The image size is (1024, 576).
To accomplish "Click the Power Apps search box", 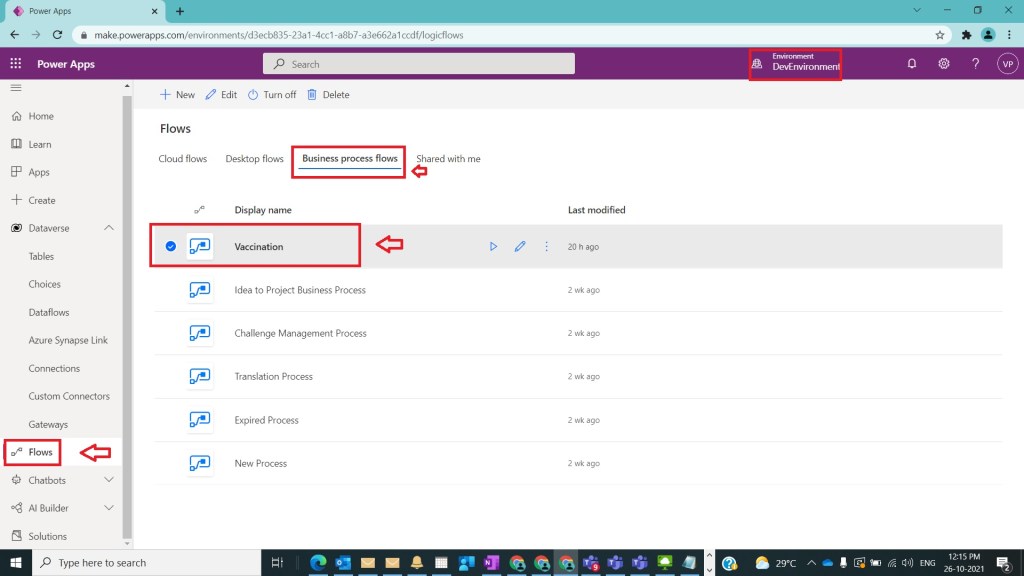I will click(x=420, y=64).
